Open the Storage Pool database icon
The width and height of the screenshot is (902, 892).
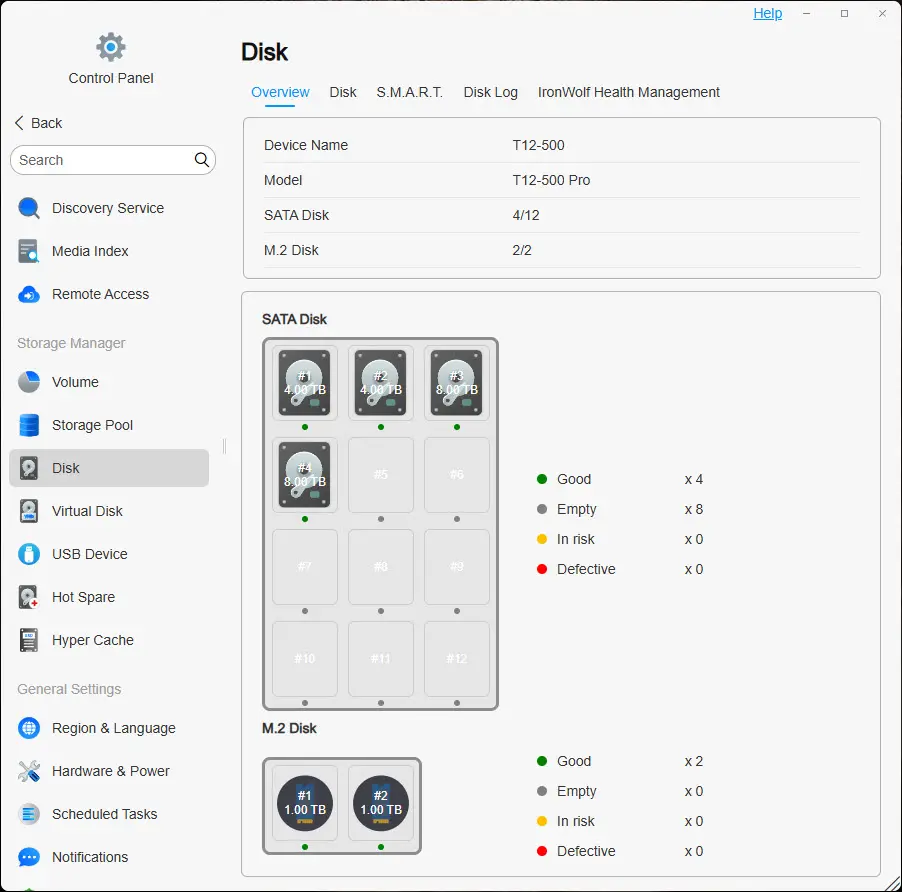click(29, 425)
